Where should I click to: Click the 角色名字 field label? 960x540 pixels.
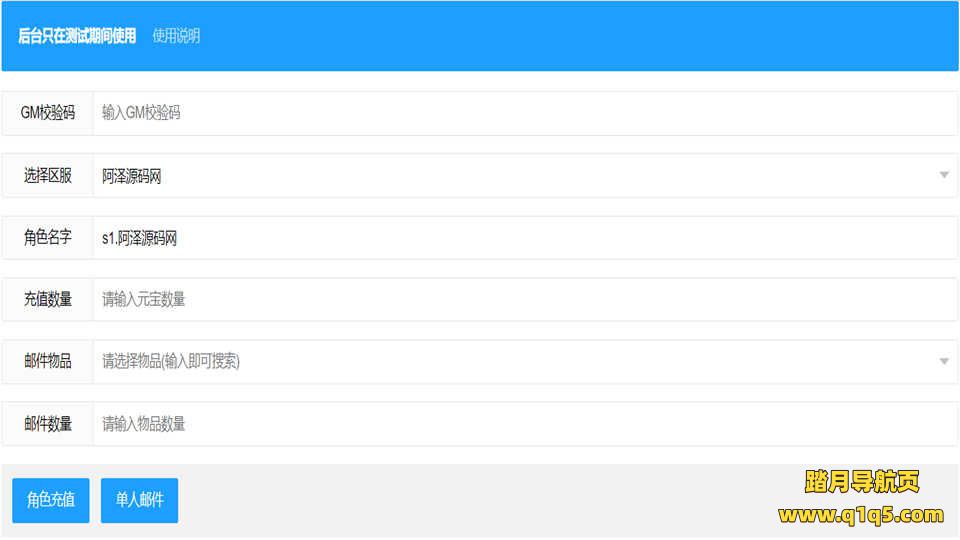click(x=48, y=238)
